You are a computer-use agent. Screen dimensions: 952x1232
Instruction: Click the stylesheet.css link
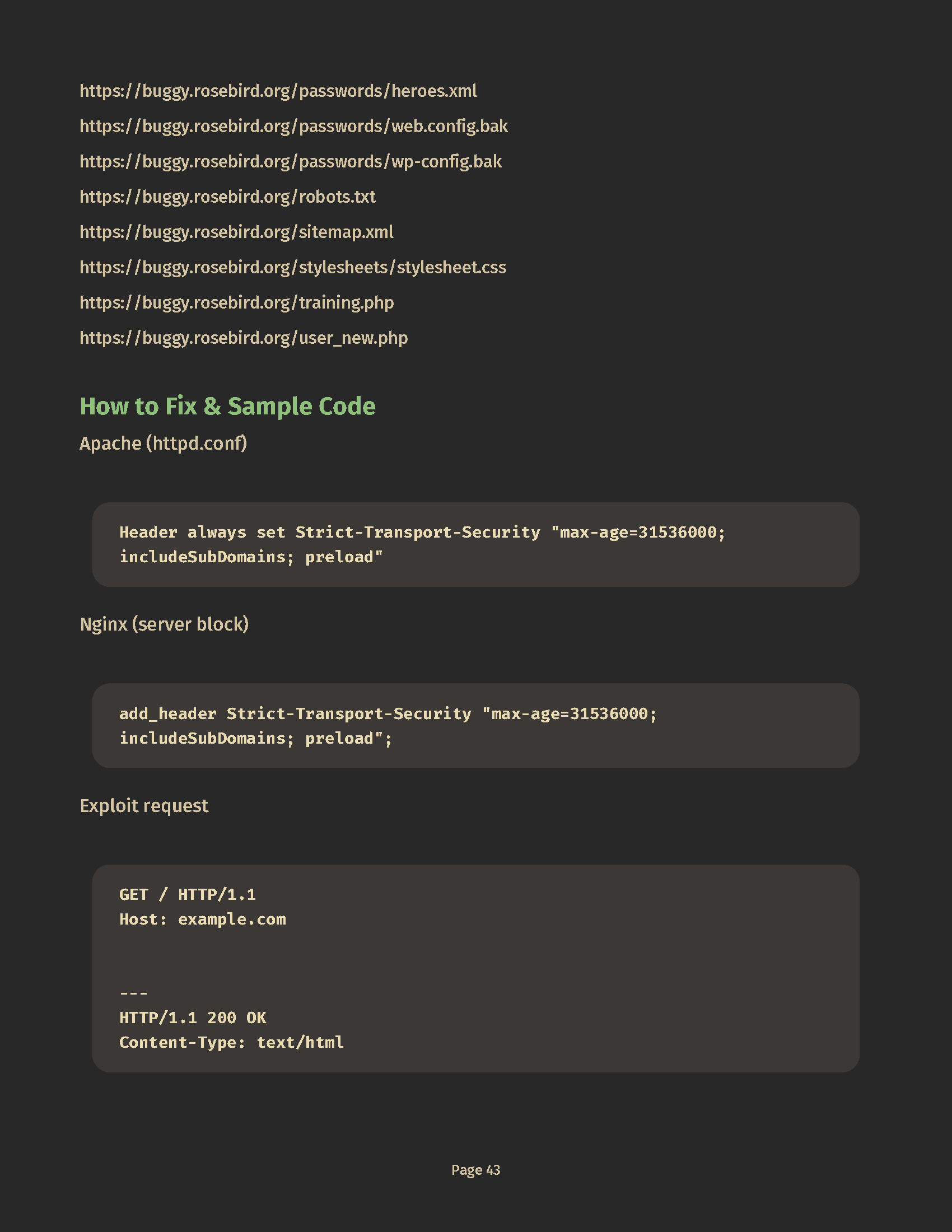pyautogui.click(x=293, y=267)
